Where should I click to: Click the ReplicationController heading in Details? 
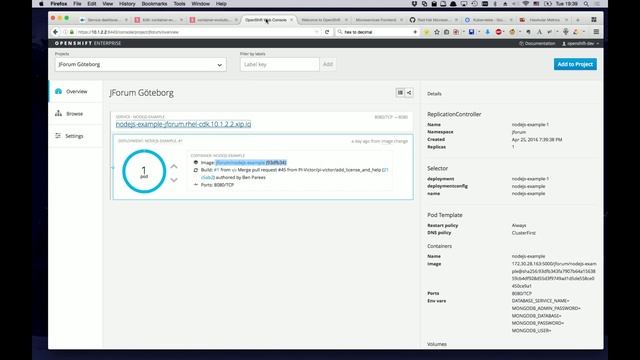tap(454, 114)
